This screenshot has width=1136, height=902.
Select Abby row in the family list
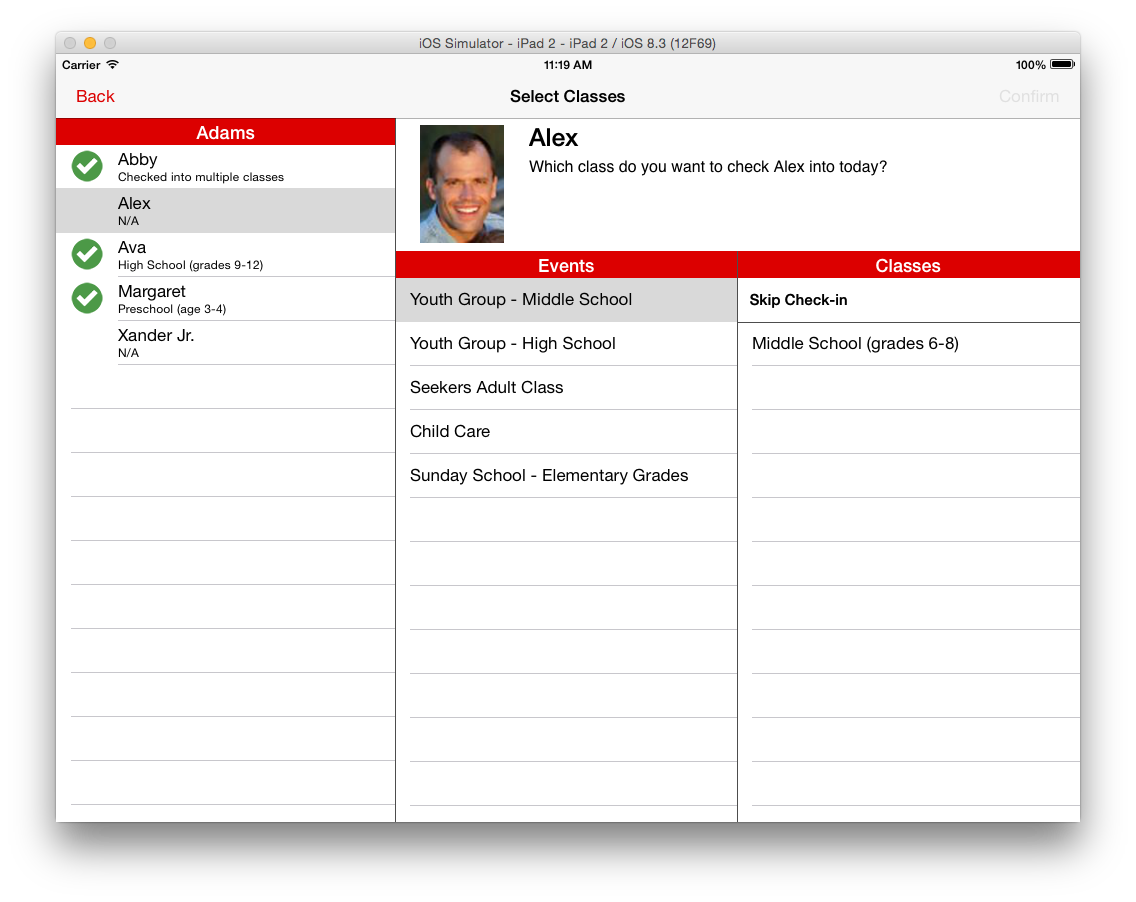[x=225, y=166]
